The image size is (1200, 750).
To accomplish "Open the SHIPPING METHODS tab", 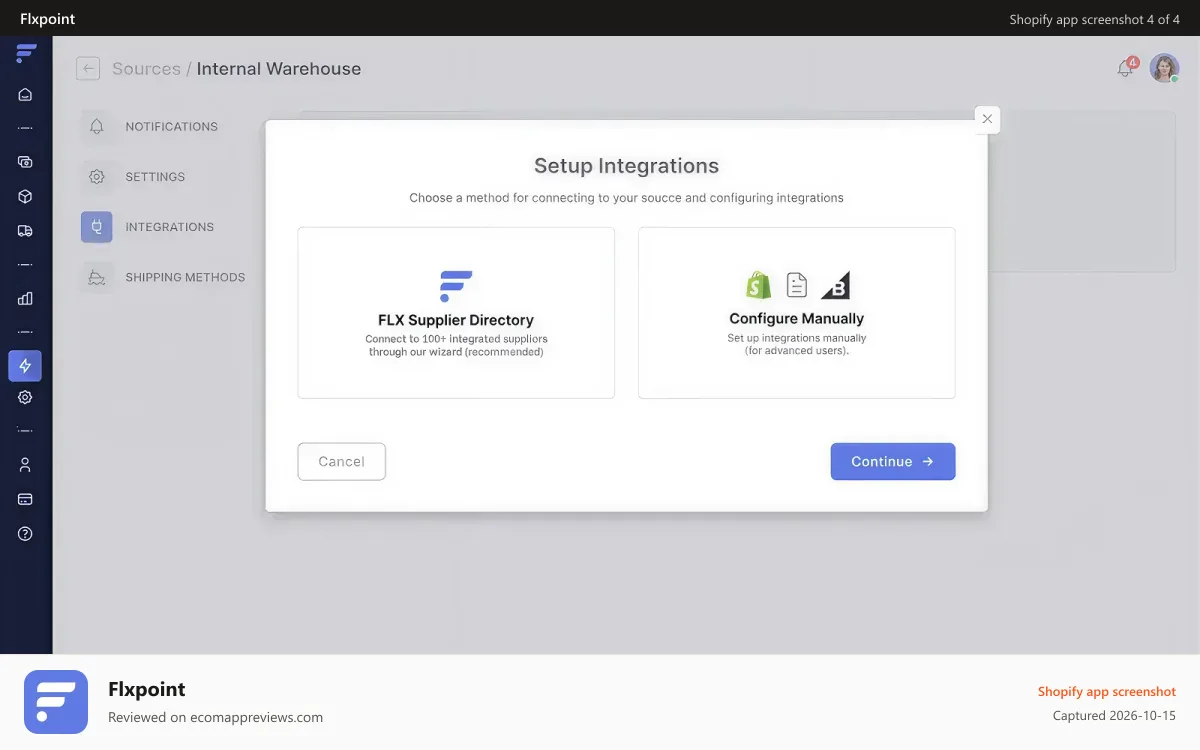I will (185, 277).
